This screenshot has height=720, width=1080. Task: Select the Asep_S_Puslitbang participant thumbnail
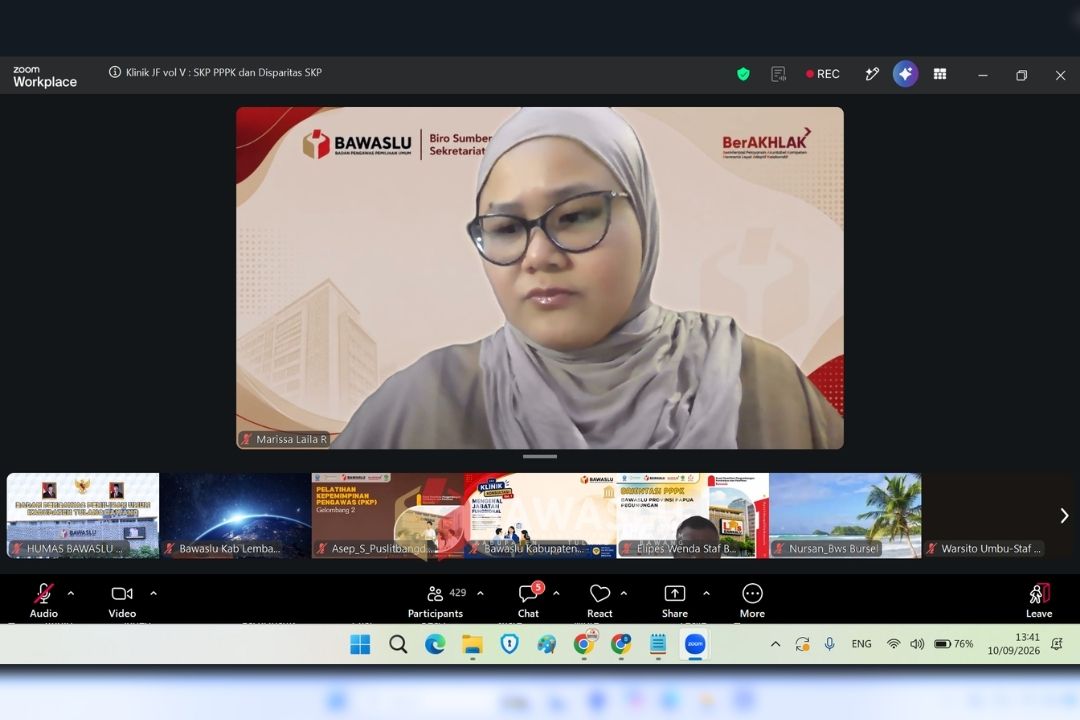pos(388,515)
